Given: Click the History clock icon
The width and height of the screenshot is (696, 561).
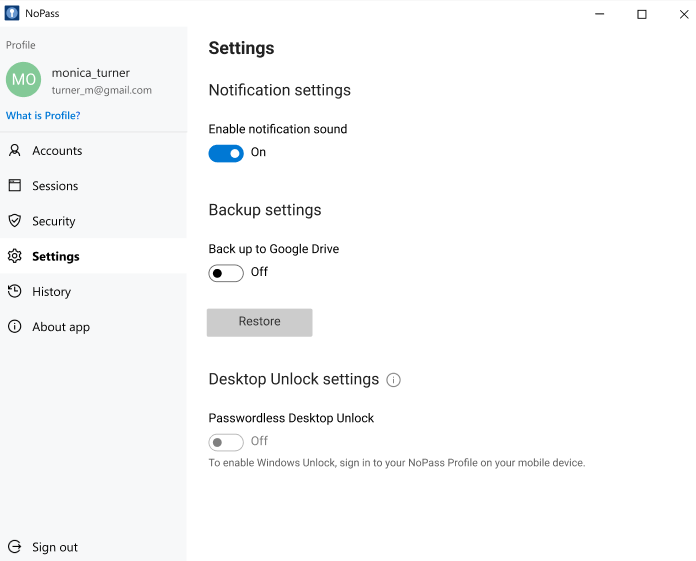Looking at the screenshot, I should pos(15,291).
